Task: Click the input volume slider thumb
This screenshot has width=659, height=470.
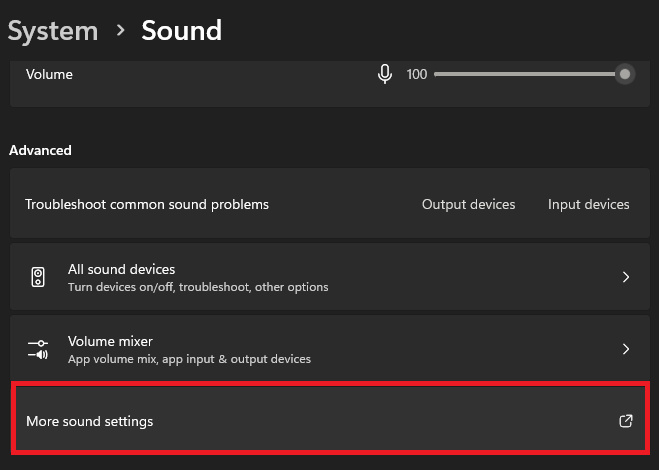Action: pos(625,74)
